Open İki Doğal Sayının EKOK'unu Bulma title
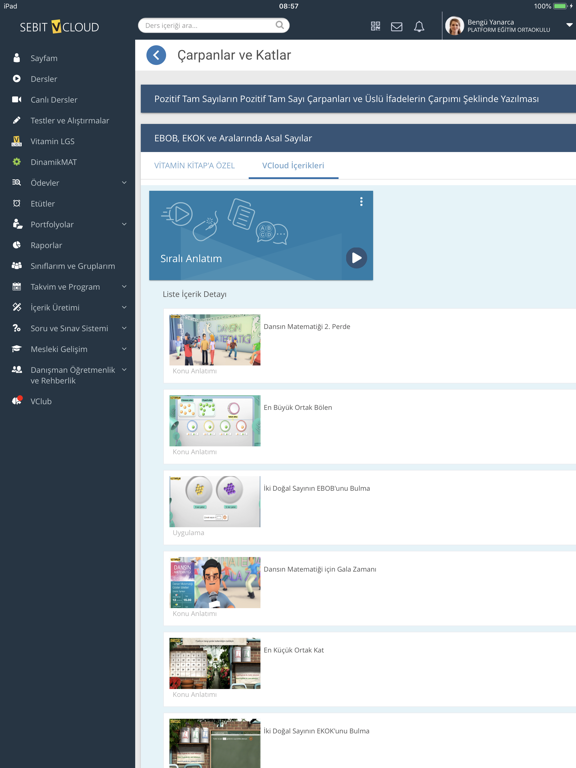The height and width of the screenshot is (768, 576). click(316, 731)
